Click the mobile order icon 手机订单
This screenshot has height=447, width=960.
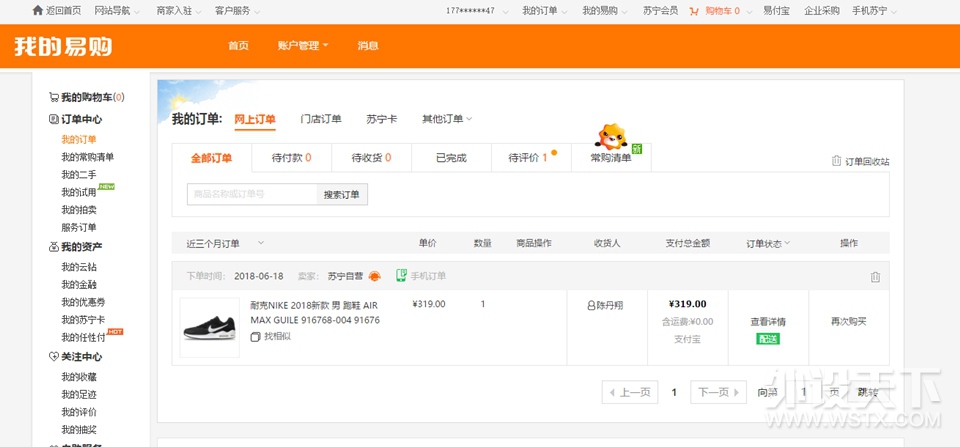(401, 276)
